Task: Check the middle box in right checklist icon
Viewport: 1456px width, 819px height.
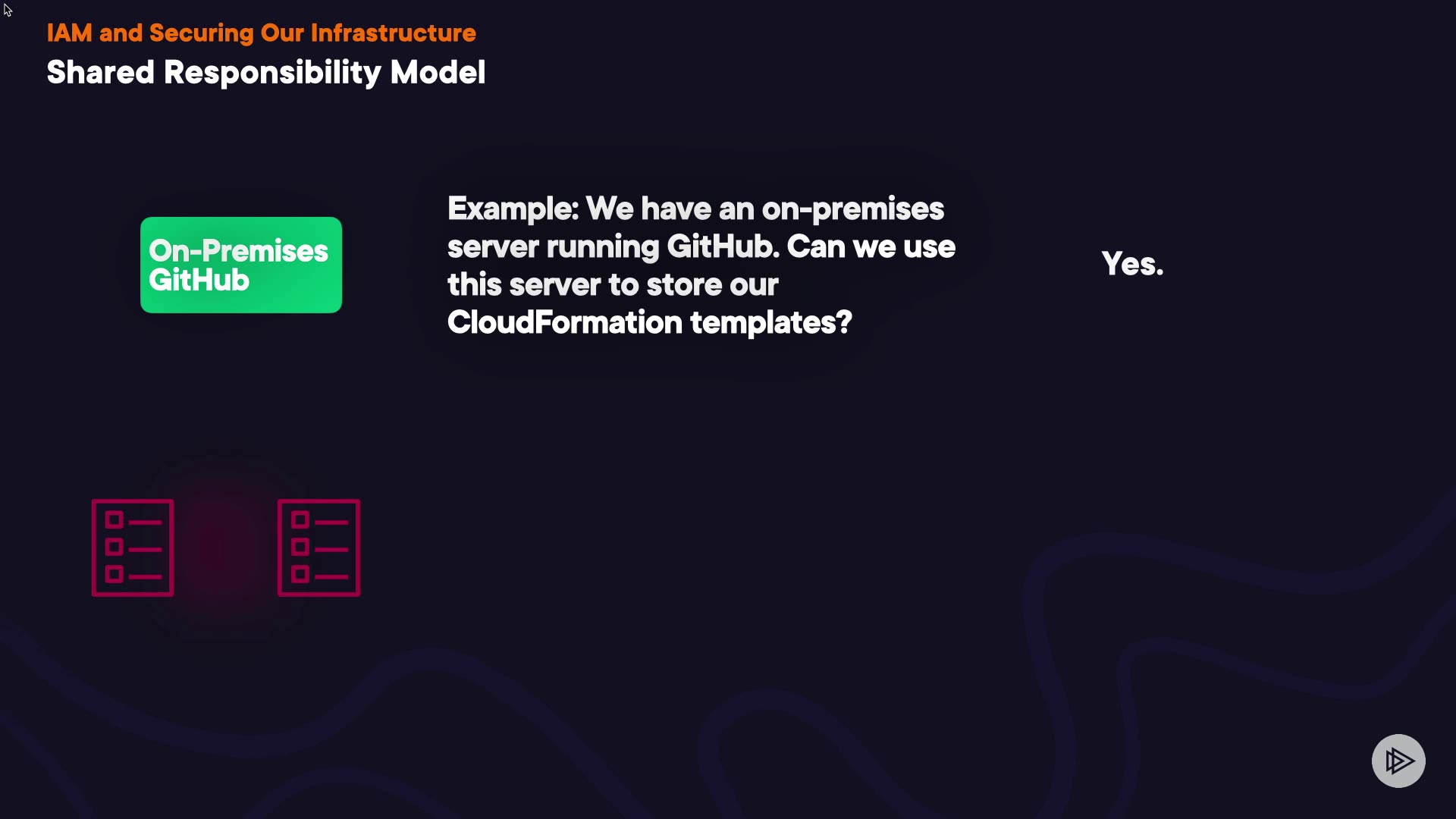Action: pyautogui.click(x=300, y=548)
